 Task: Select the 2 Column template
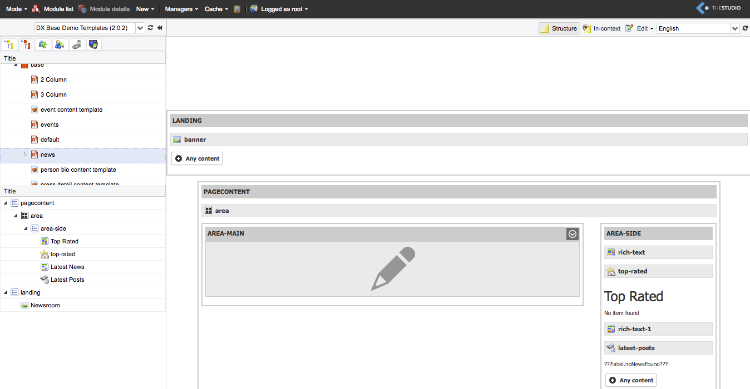(x=54, y=79)
